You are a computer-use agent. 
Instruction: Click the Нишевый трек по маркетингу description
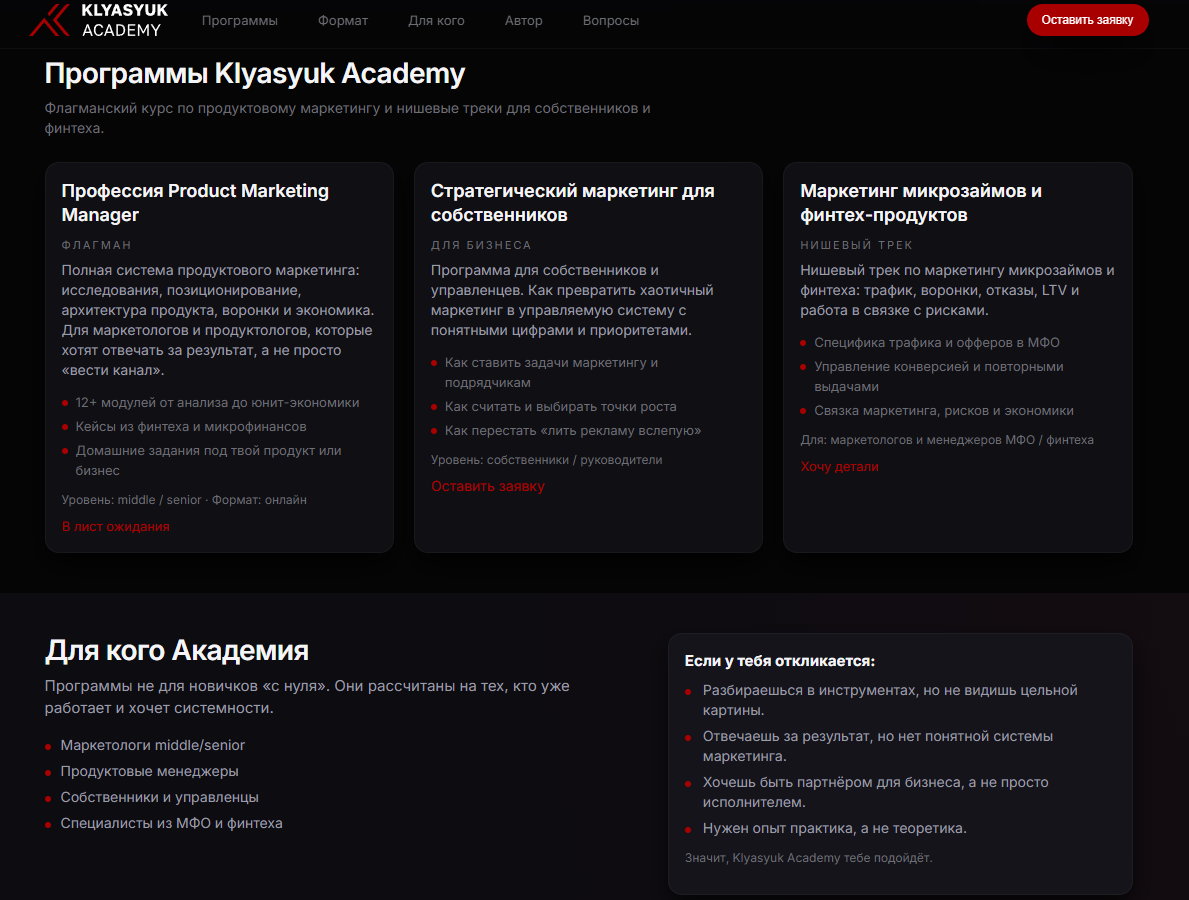click(x=957, y=290)
